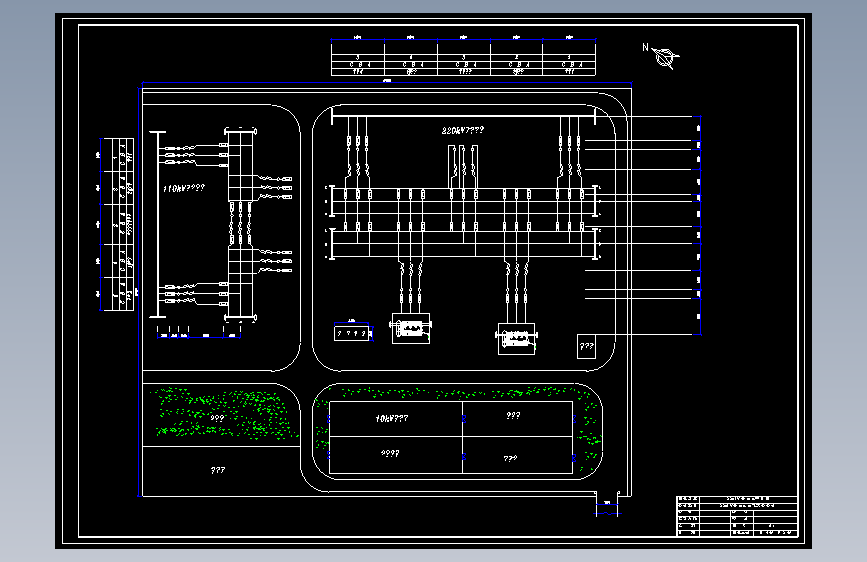
Task: Select the ??? label in lower-right building room
Action: coord(510,459)
